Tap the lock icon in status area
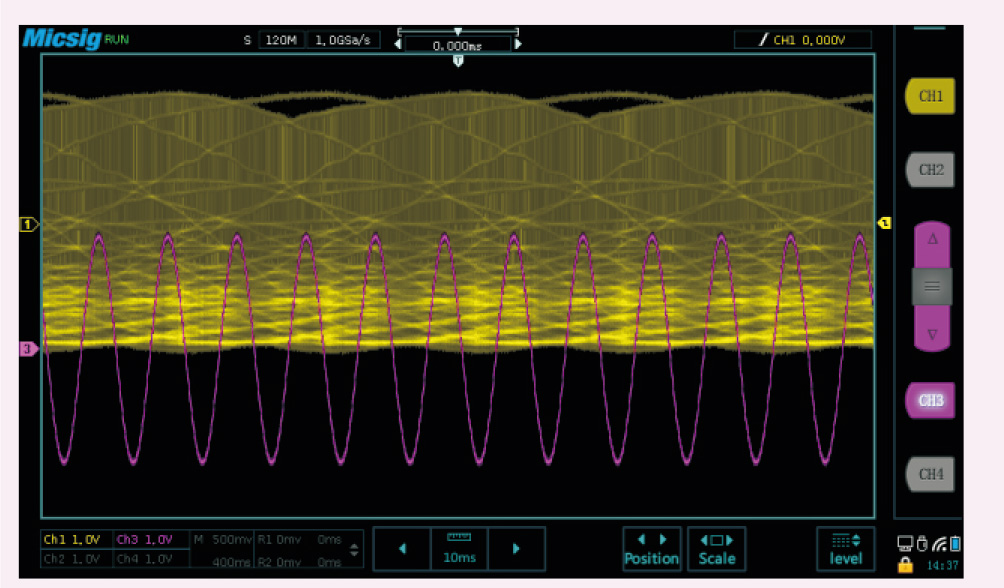 [x=905, y=565]
